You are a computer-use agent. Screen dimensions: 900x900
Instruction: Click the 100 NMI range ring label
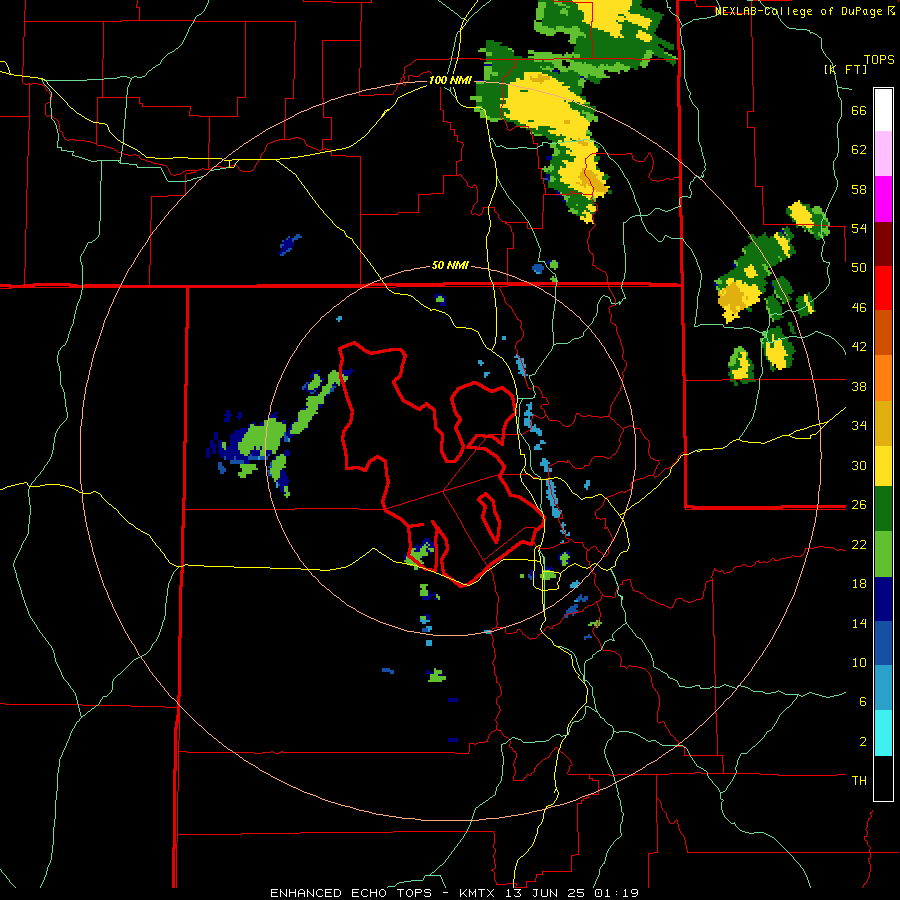pyautogui.click(x=450, y=80)
